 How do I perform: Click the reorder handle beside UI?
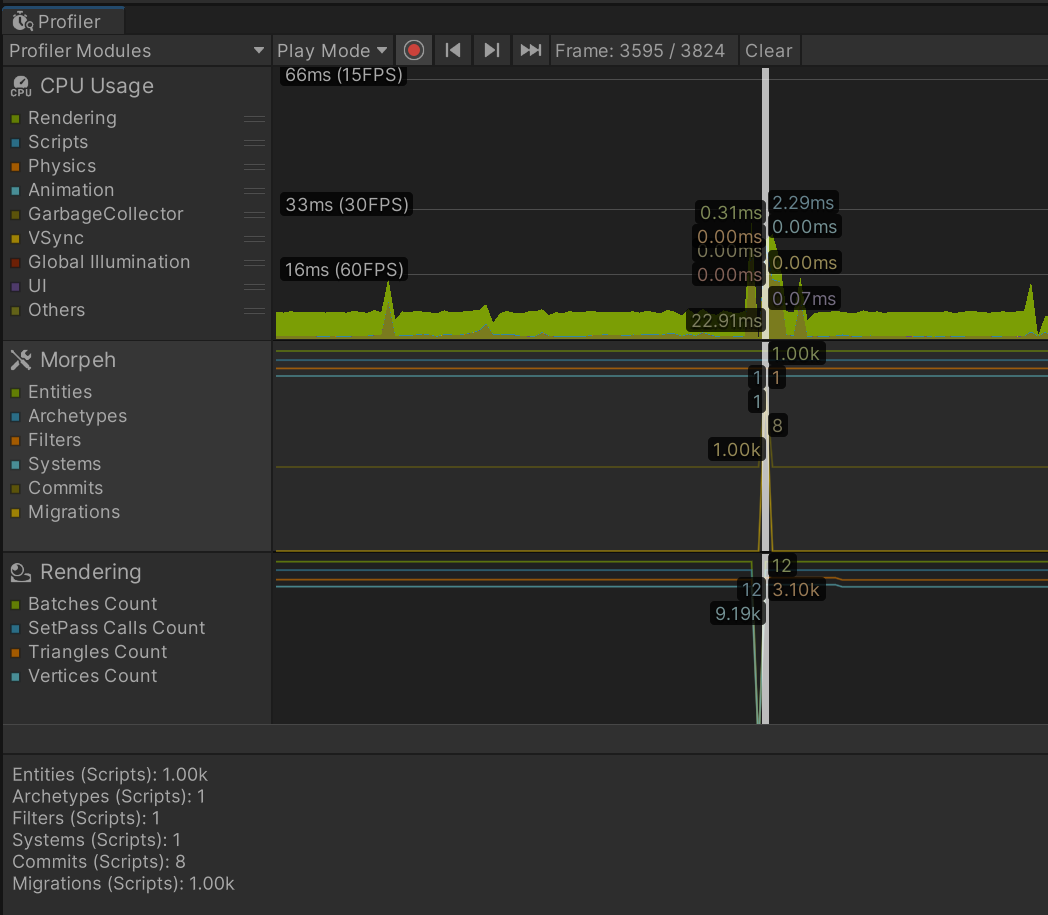pyautogui.click(x=254, y=287)
